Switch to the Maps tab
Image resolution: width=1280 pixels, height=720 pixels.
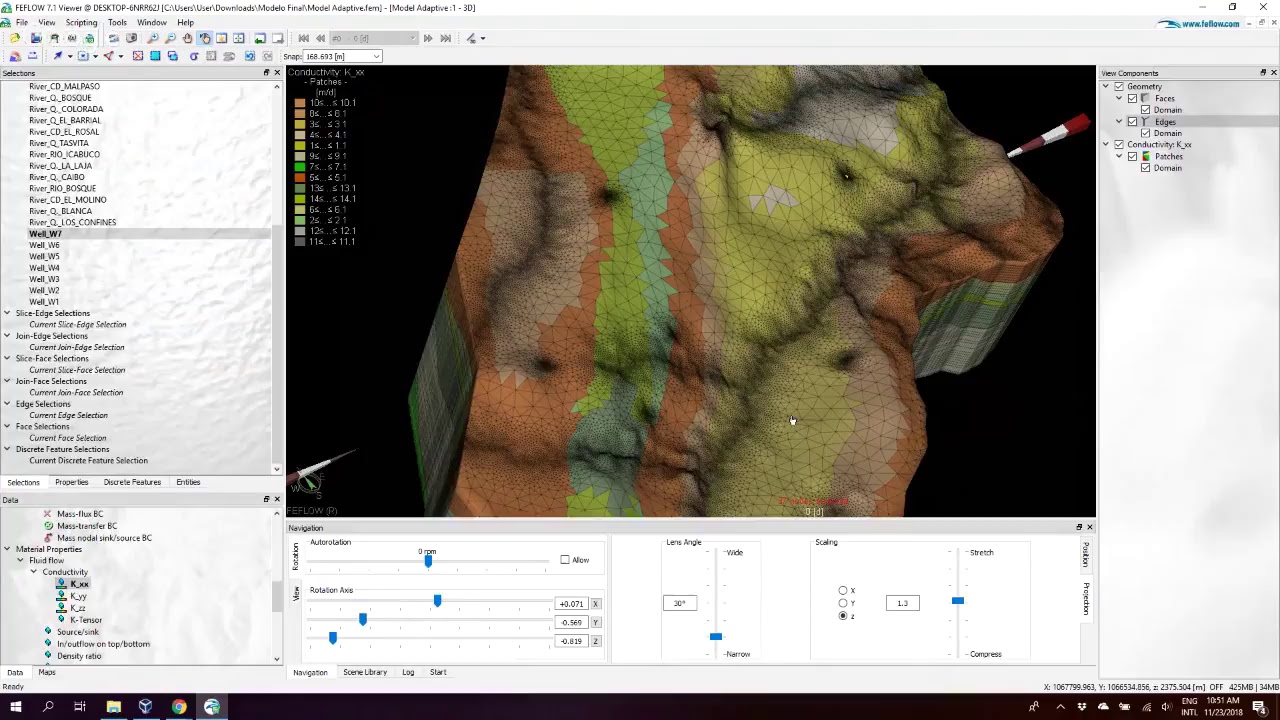click(x=47, y=672)
